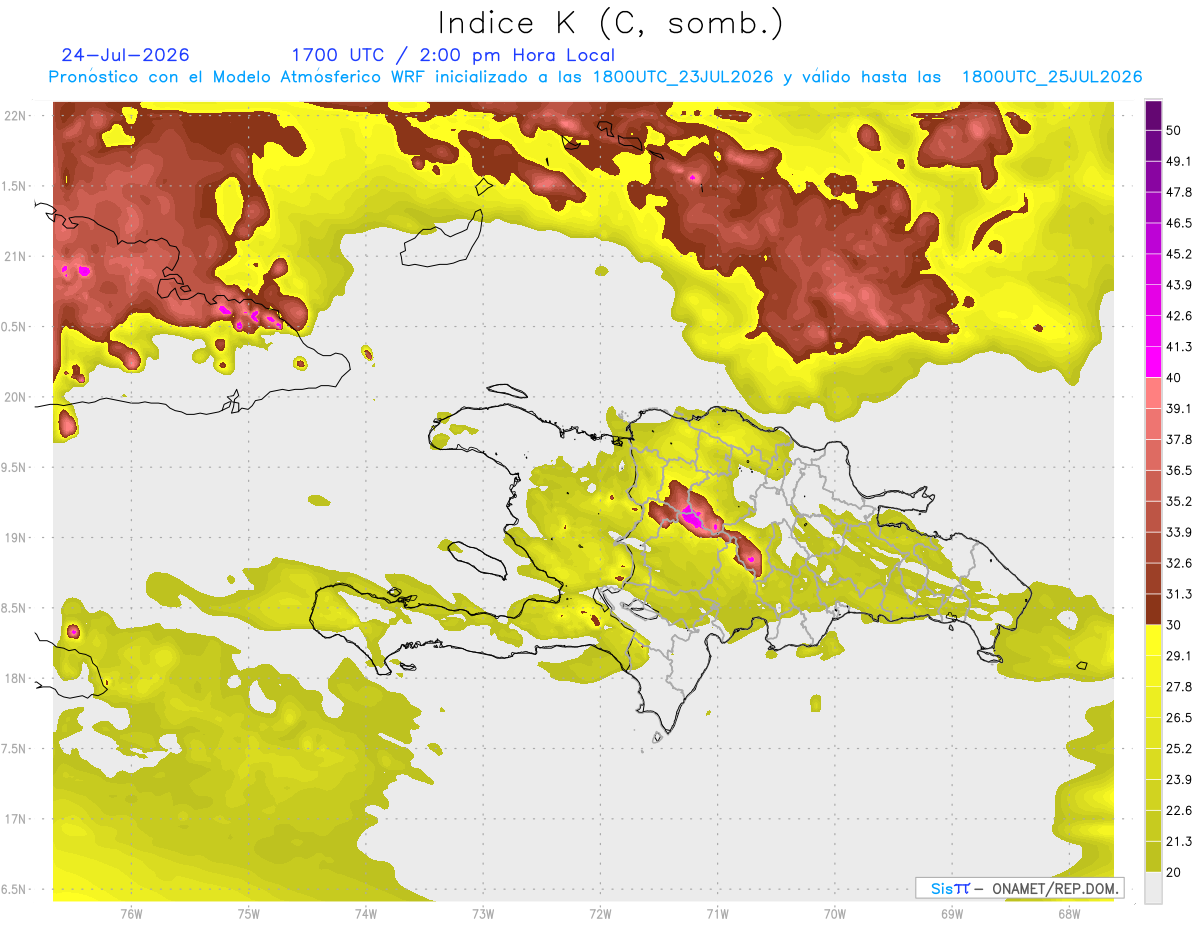Click the "25.2" colorbar value
Image resolution: width=1200 pixels, height=927 pixels.
point(1179,749)
